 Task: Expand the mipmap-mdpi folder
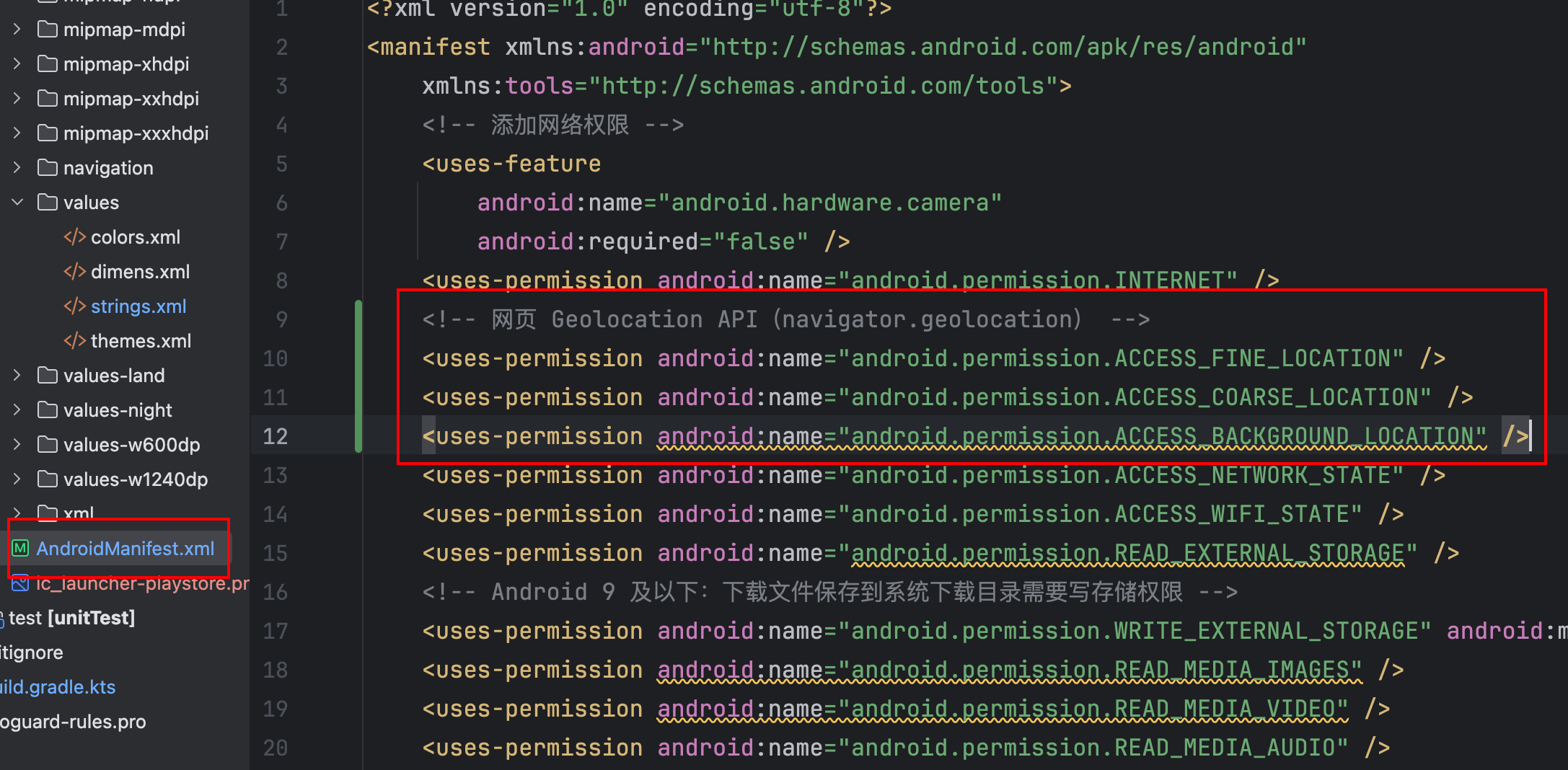pyautogui.click(x=17, y=30)
